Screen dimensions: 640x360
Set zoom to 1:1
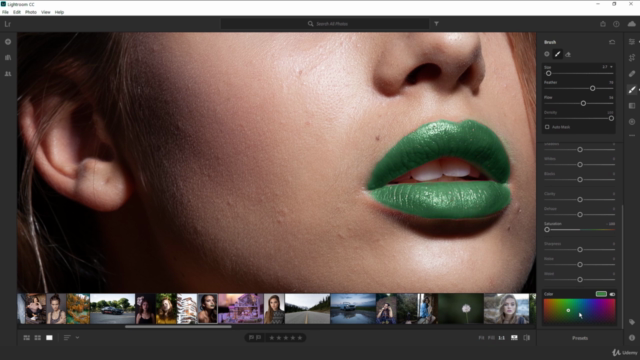(502, 338)
